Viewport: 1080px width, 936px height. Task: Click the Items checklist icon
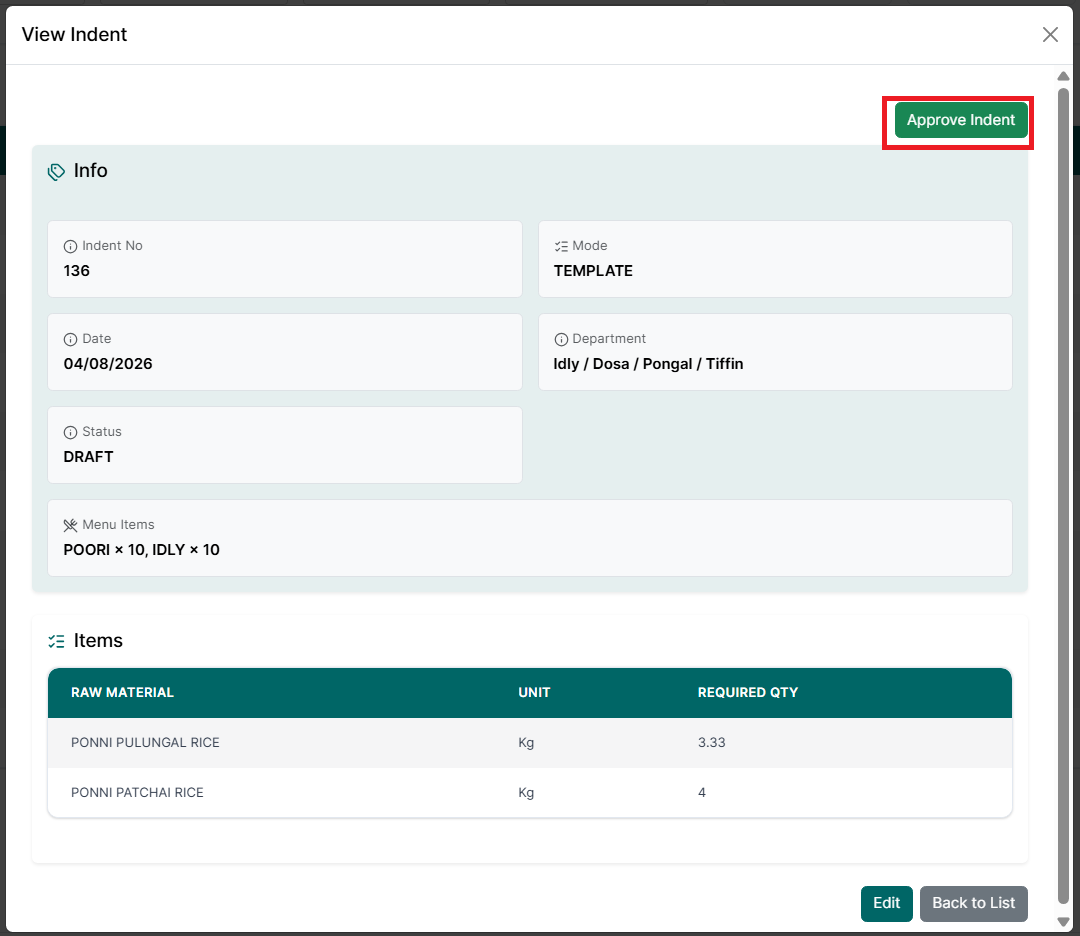click(x=56, y=641)
